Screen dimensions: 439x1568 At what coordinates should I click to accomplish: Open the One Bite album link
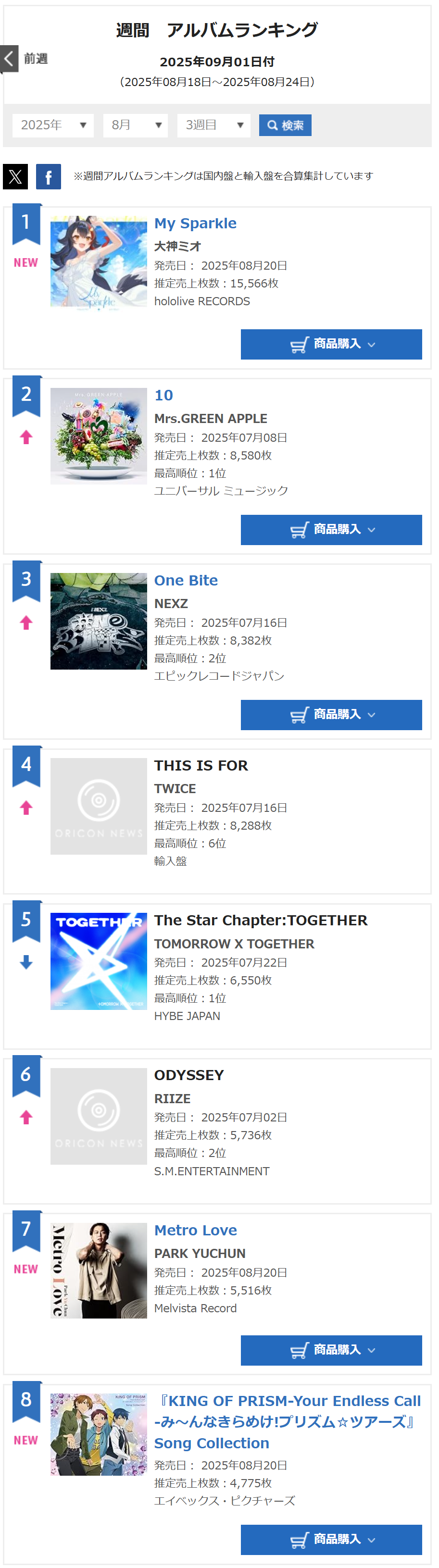tap(186, 581)
